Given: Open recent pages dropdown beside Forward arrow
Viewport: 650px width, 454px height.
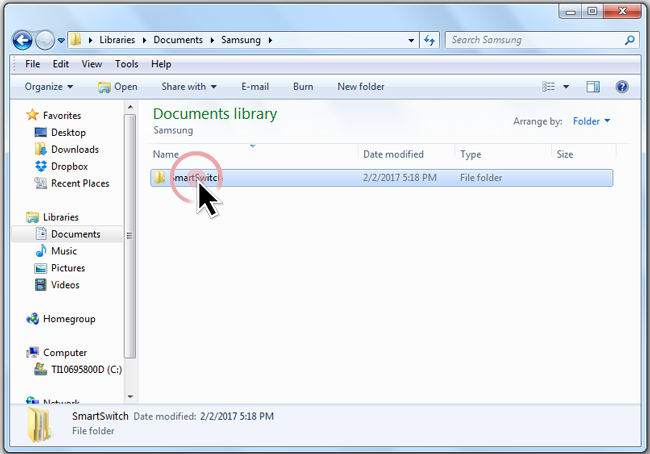Looking at the screenshot, I should coord(61,41).
